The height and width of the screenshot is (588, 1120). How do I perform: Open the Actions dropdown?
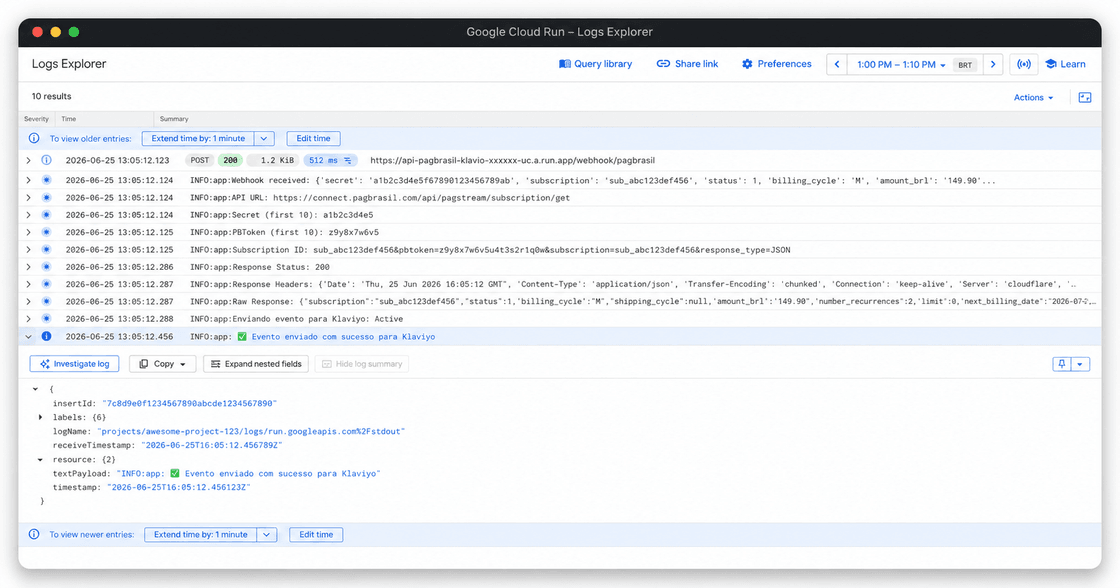pyautogui.click(x=1033, y=97)
